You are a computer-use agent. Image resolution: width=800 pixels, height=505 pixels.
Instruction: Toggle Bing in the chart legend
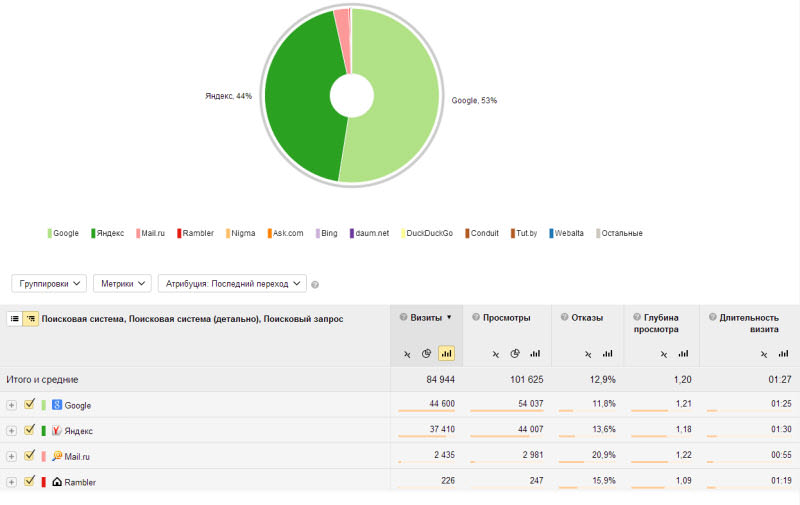(x=327, y=233)
